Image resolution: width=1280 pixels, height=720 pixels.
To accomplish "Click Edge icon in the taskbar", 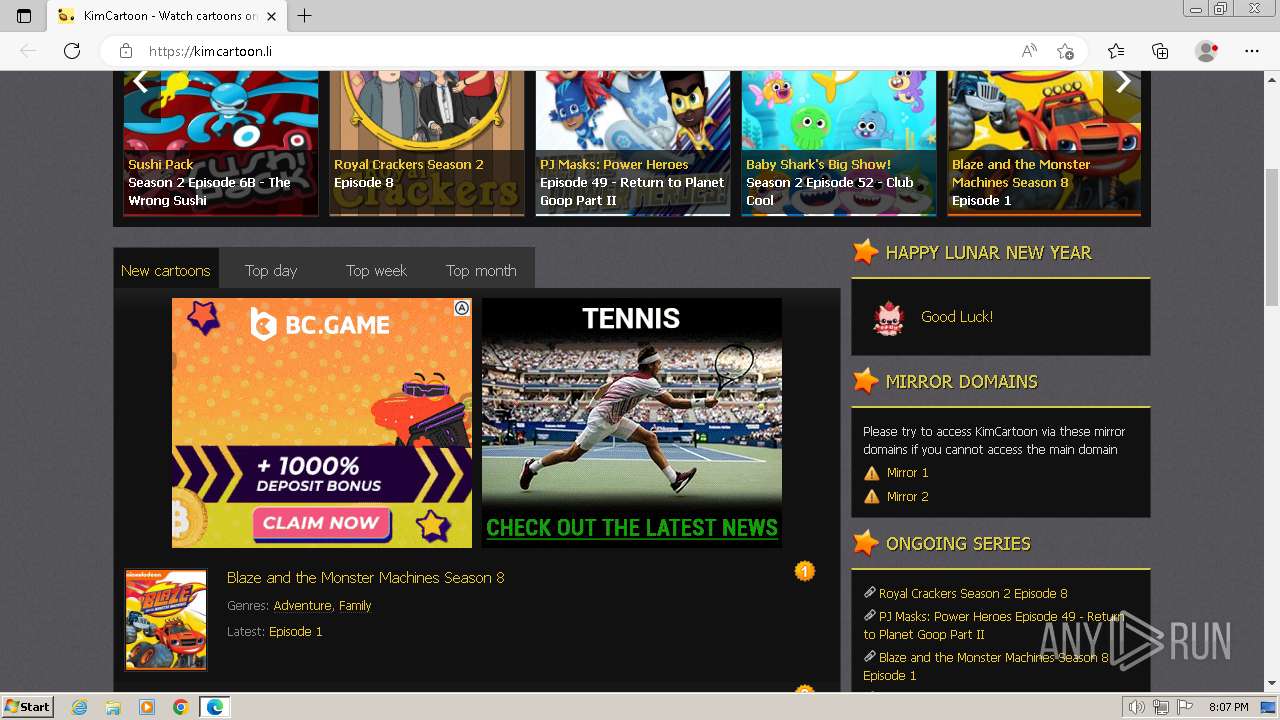I will point(214,707).
